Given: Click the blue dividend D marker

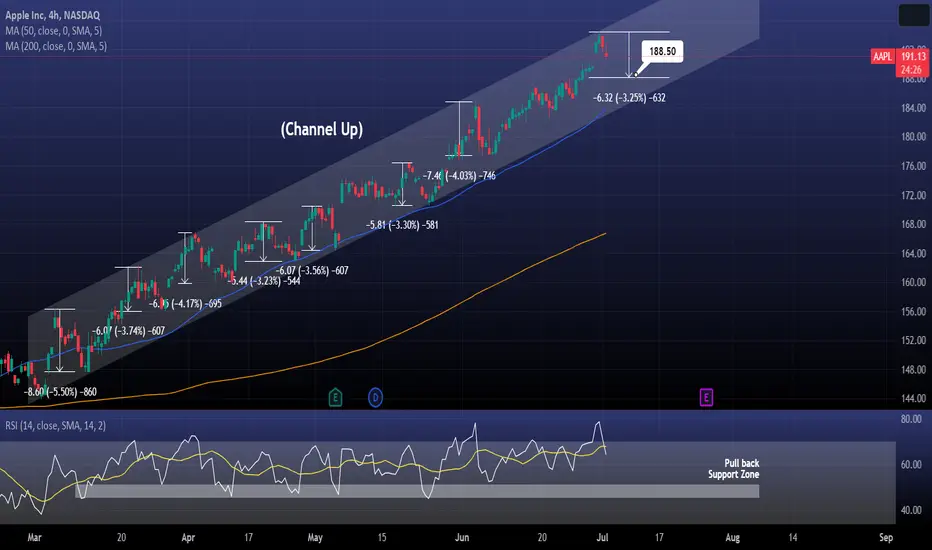Looking at the screenshot, I should 375,397.
